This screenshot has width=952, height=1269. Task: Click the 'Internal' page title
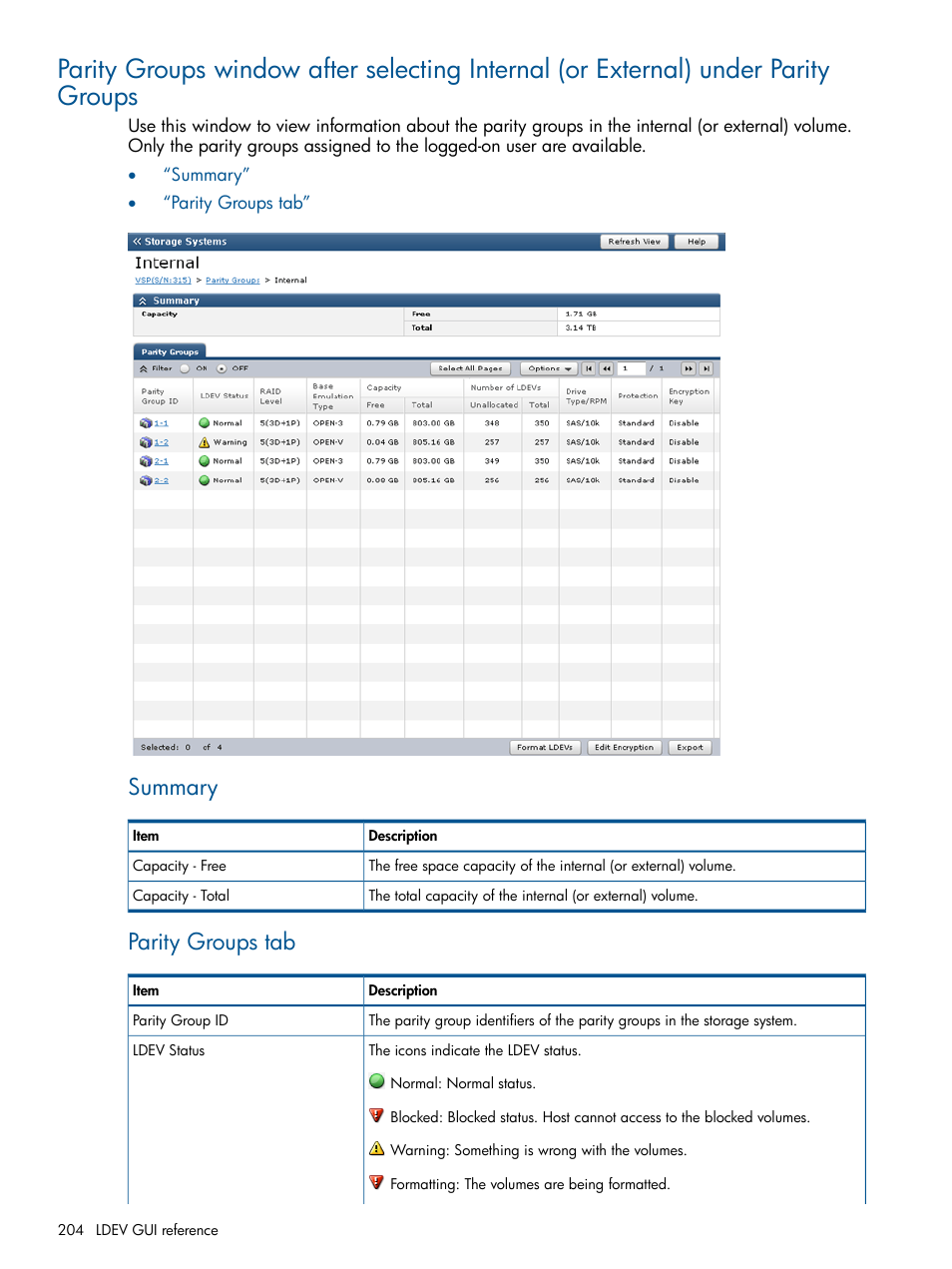pos(167,263)
